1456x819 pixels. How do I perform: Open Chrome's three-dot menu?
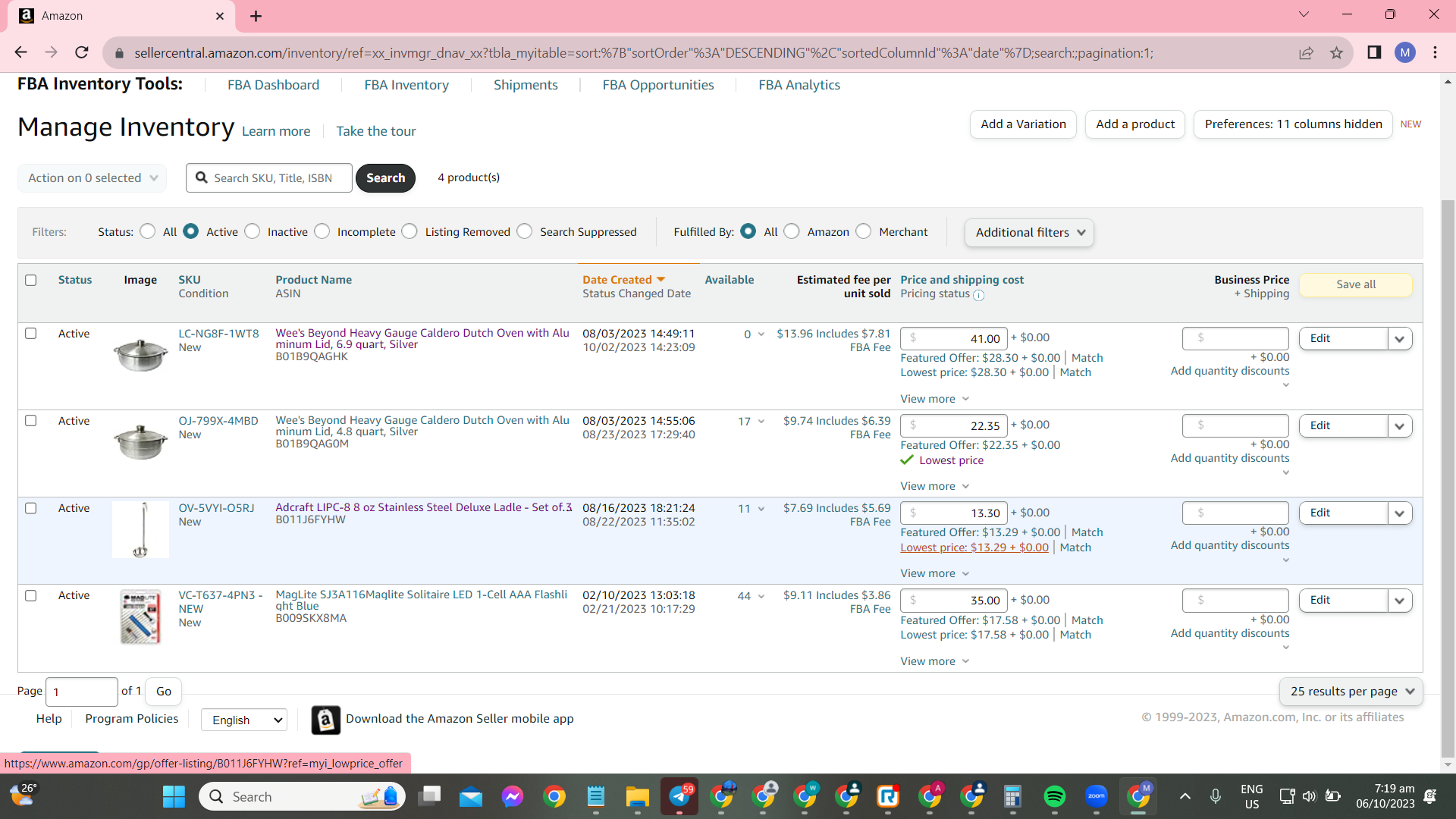pos(1435,52)
